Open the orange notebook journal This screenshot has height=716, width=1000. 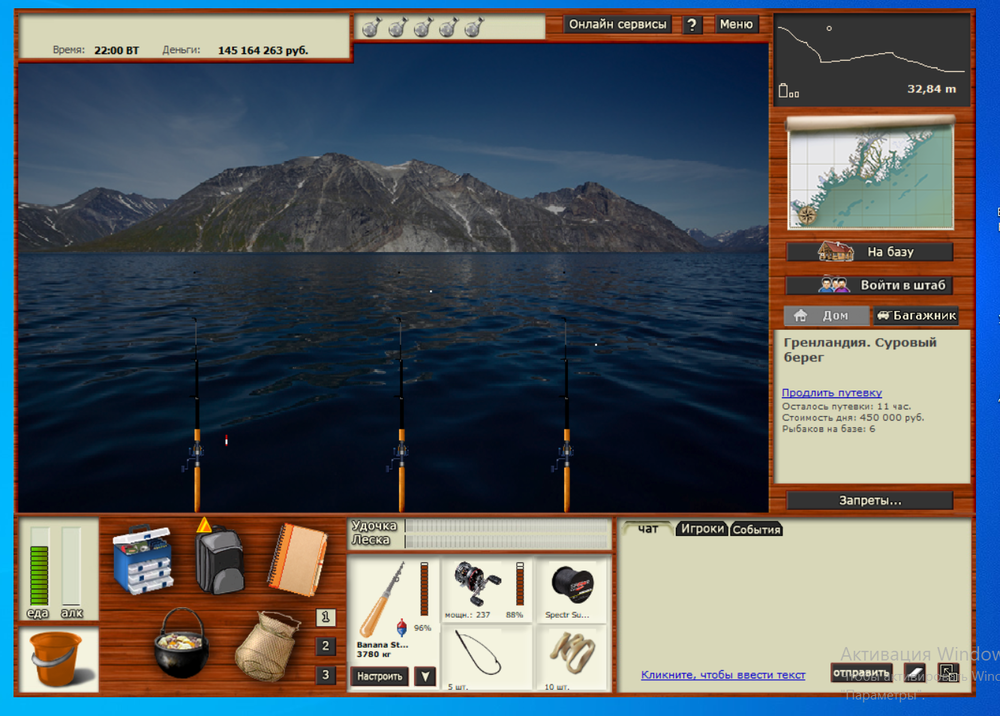(296, 558)
